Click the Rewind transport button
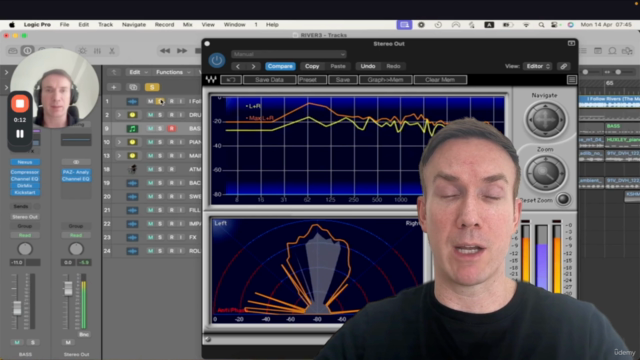 (165, 51)
